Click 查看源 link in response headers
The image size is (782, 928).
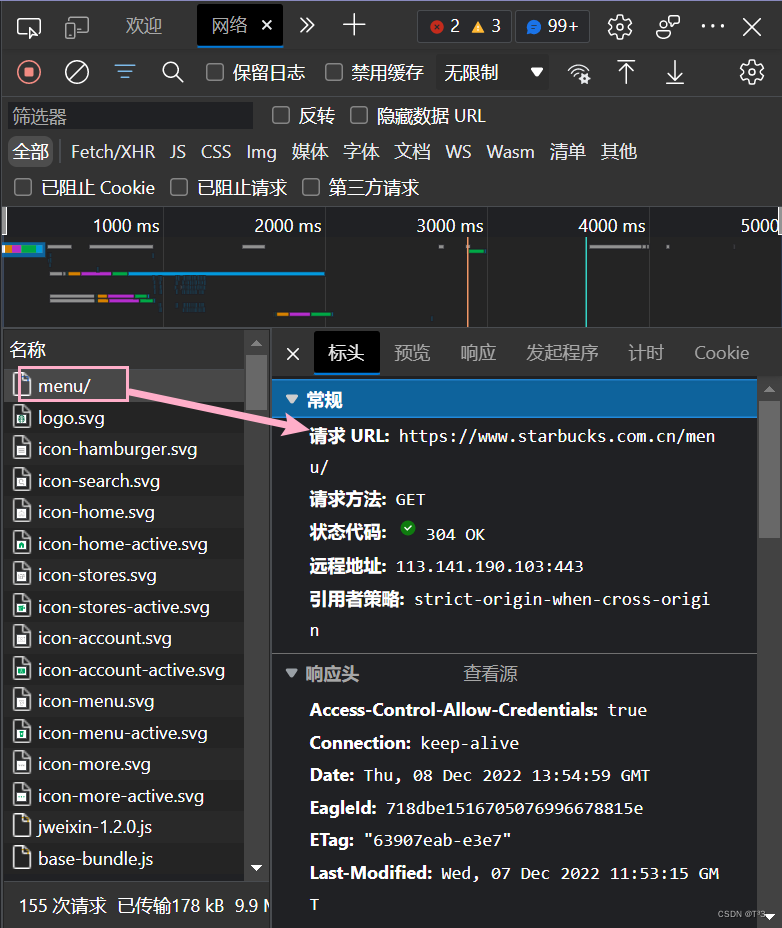(490, 674)
